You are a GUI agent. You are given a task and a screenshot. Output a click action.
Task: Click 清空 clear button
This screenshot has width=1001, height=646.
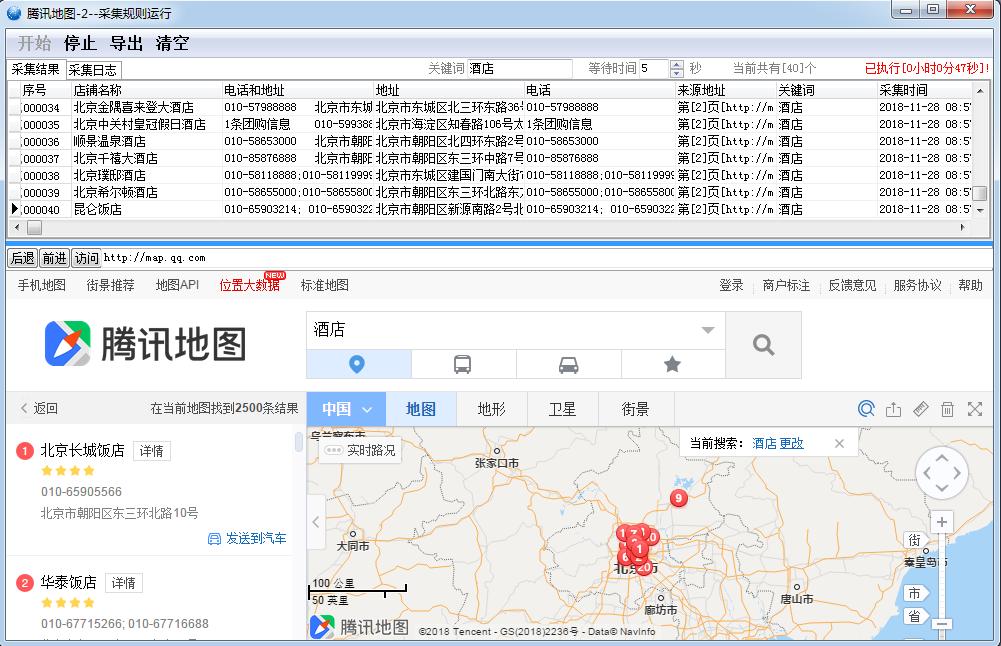(172, 43)
